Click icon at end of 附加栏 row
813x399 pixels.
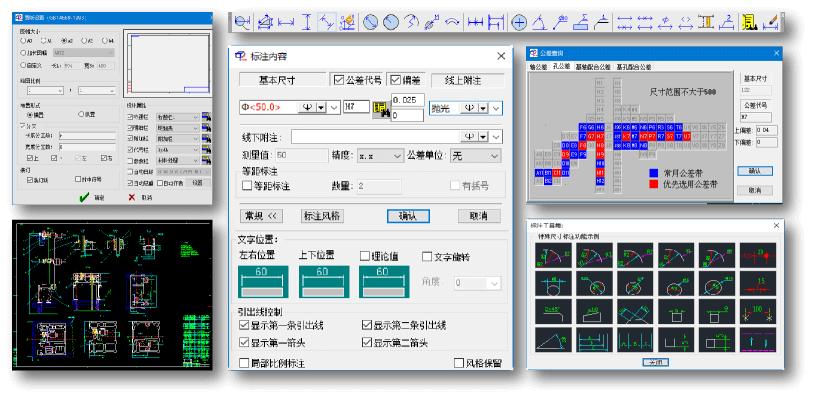(x=206, y=138)
